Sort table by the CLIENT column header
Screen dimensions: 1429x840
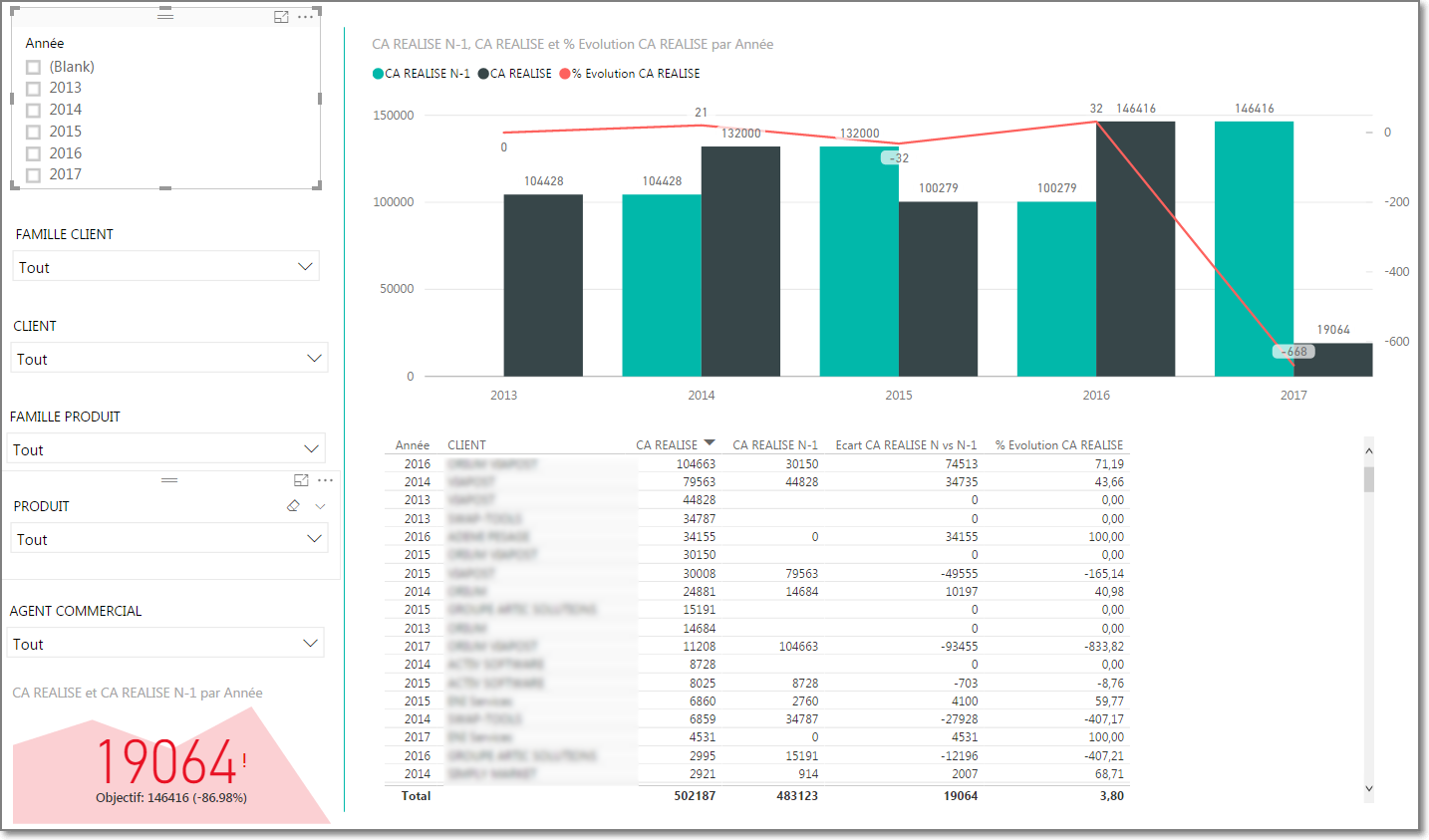point(466,445)
